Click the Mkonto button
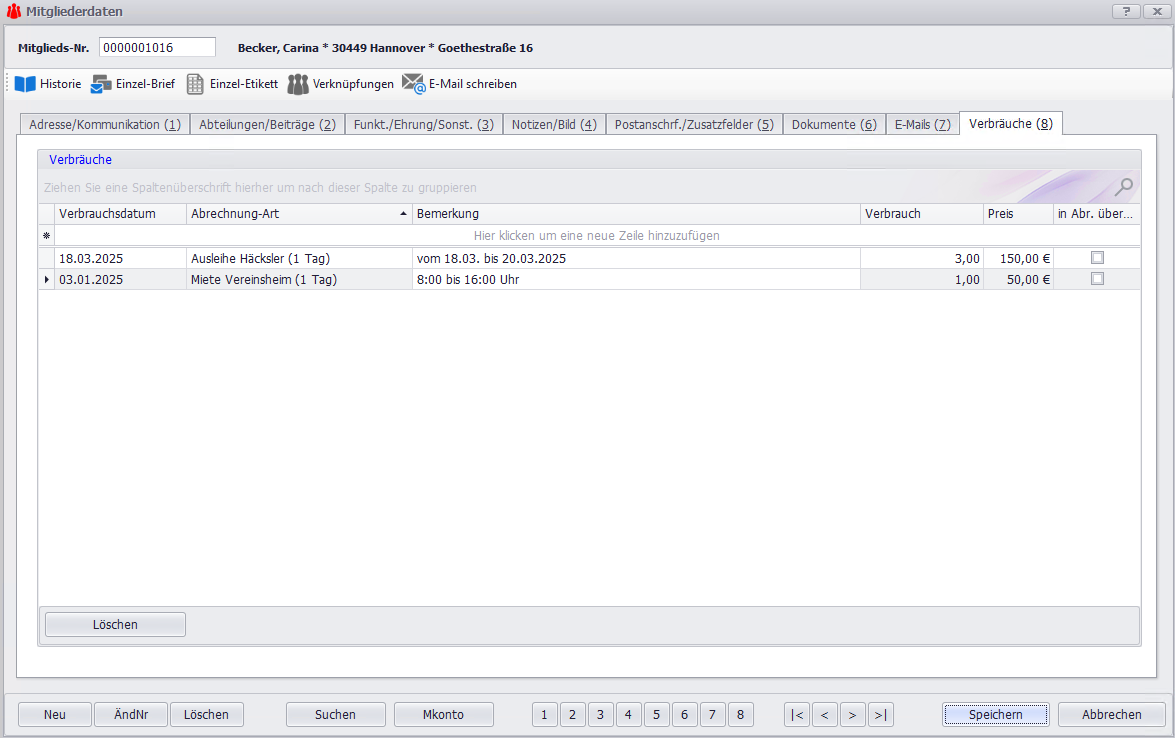The image size is (1175, 738). click(443, 714)
